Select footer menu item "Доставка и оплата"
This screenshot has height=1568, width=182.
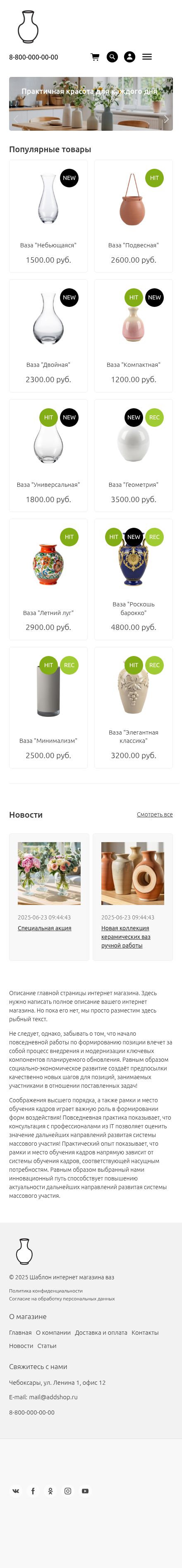coord(101,1332)
